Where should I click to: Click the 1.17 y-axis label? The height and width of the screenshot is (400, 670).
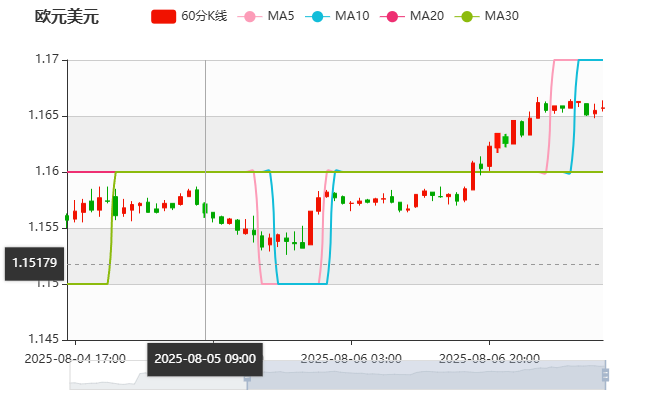[47, 59]
